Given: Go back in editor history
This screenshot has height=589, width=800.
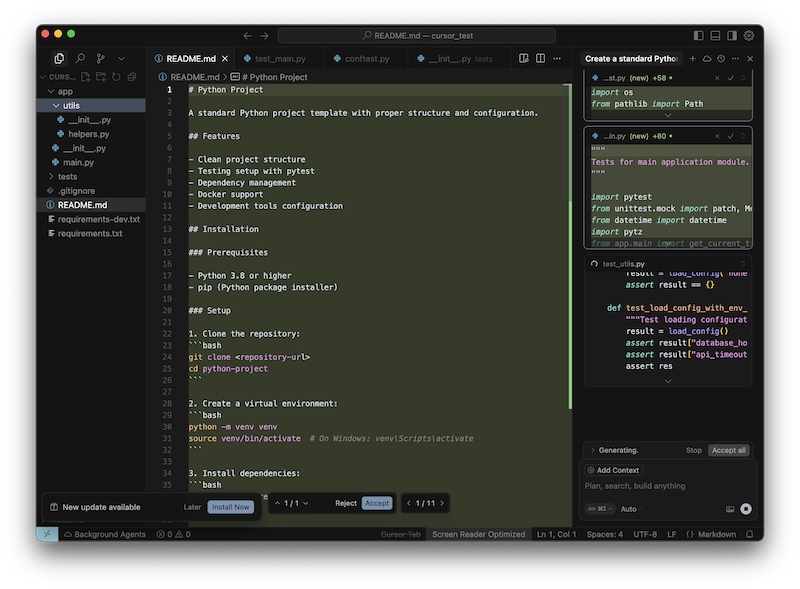Looking at the screenshot, I should click(x=247, y=36).
